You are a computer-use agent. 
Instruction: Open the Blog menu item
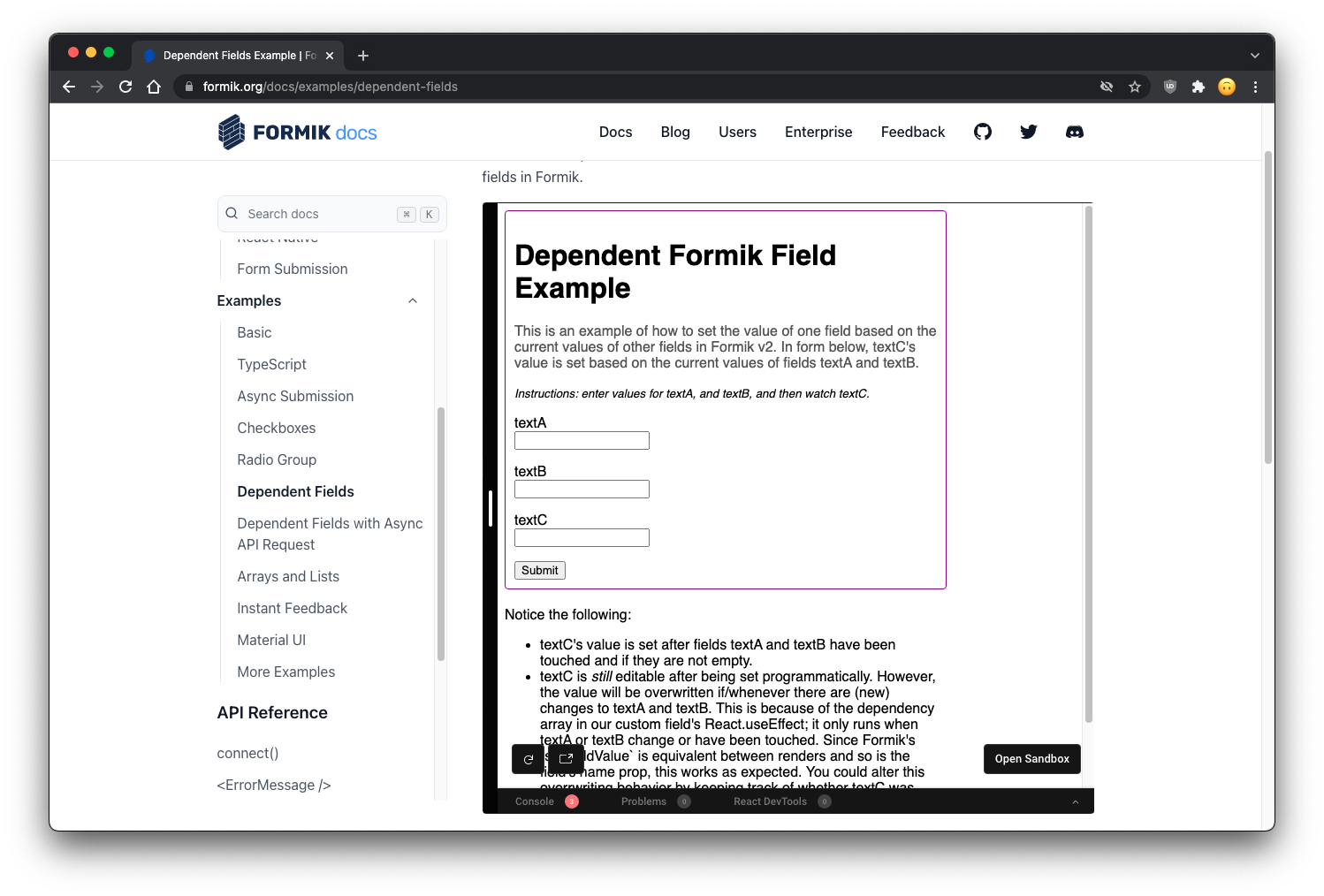[x=675, y=132]
